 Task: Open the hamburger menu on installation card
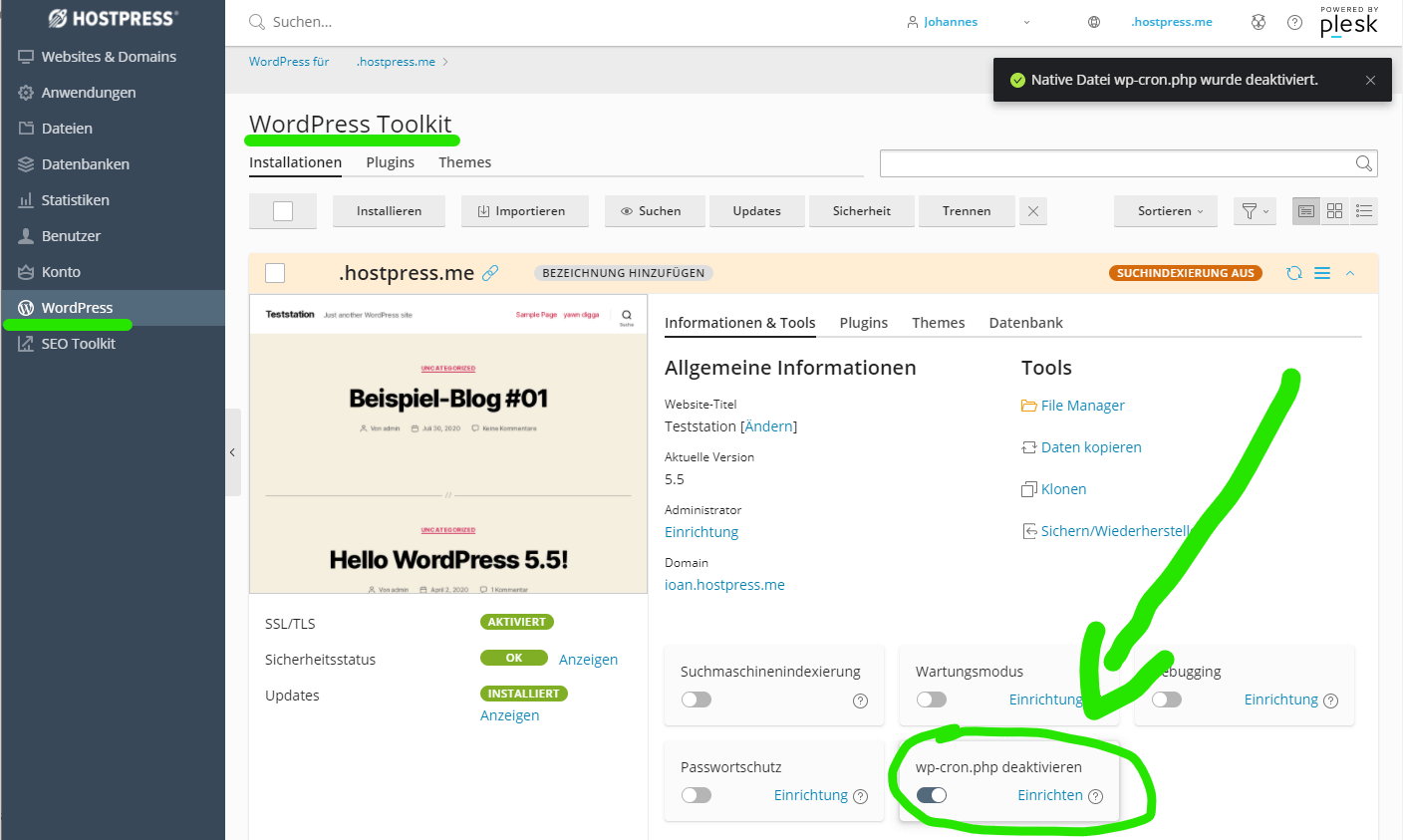point(1322,273)
